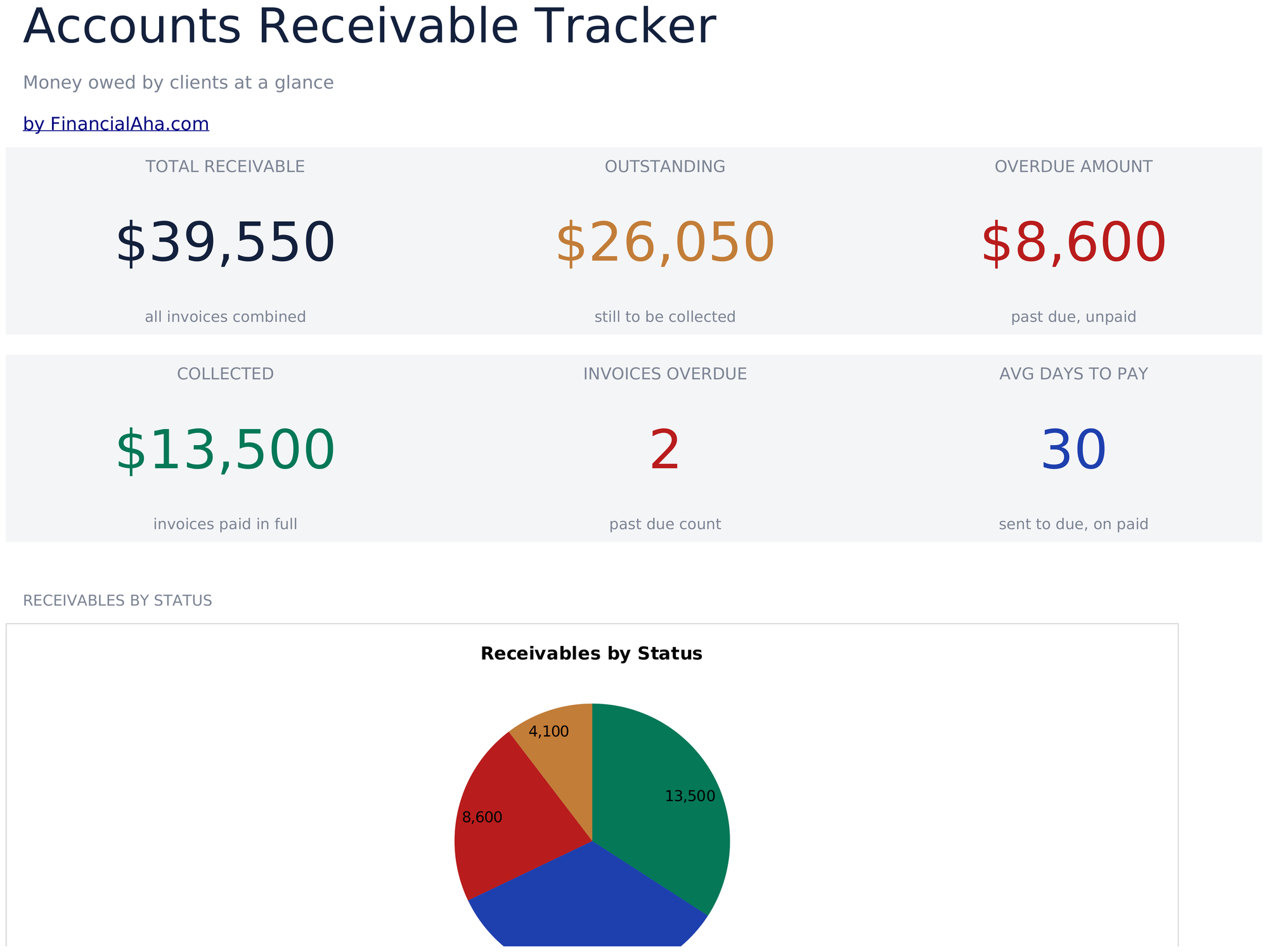Click the past due, unpaid caption
Image resolution: width=1268 pixels, height=952 pixels.
point(1073,317)
